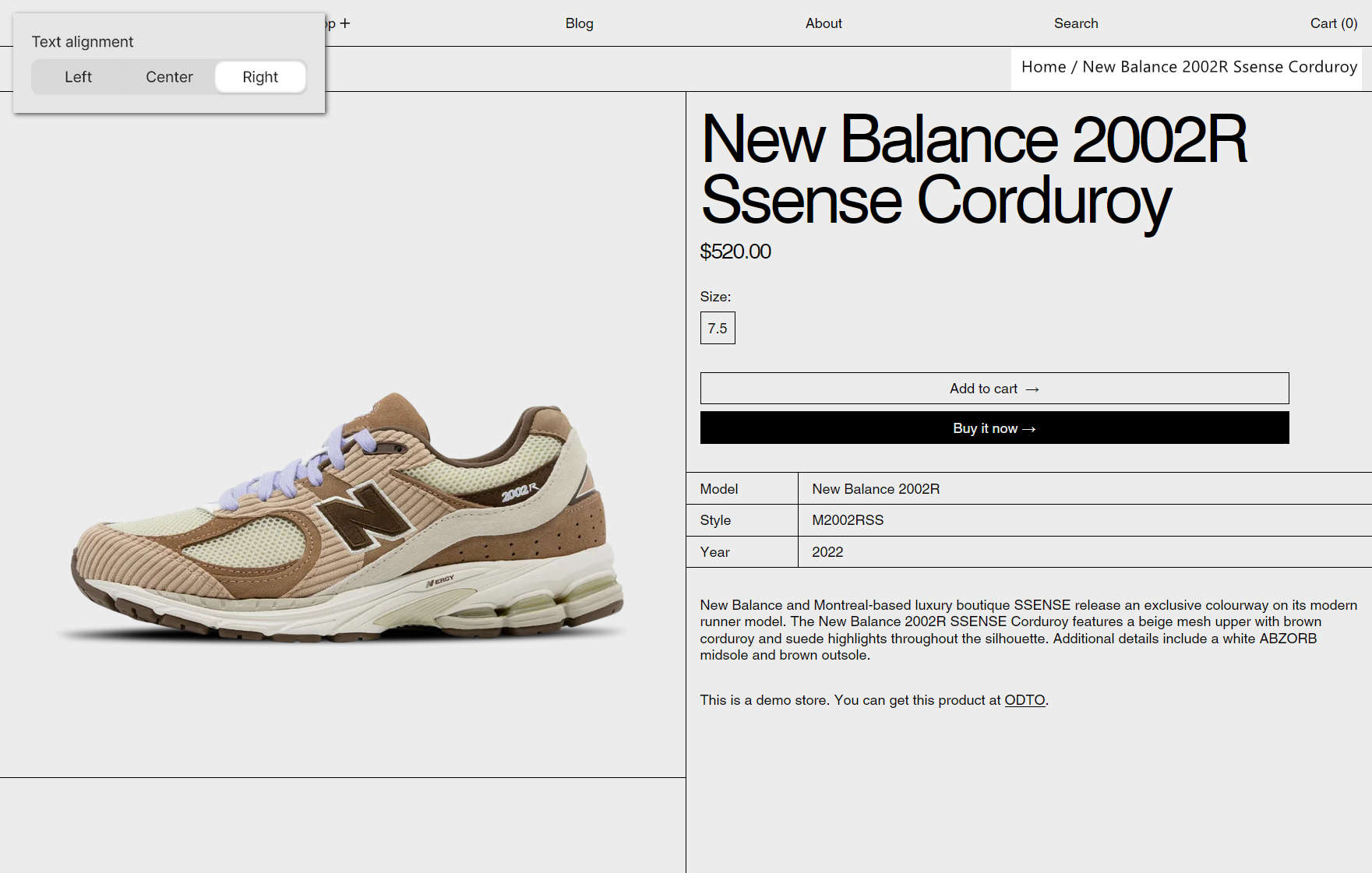Select the Center text alignment option
Viewport: 1372px width, 873px height.
(x=169, y=76)
